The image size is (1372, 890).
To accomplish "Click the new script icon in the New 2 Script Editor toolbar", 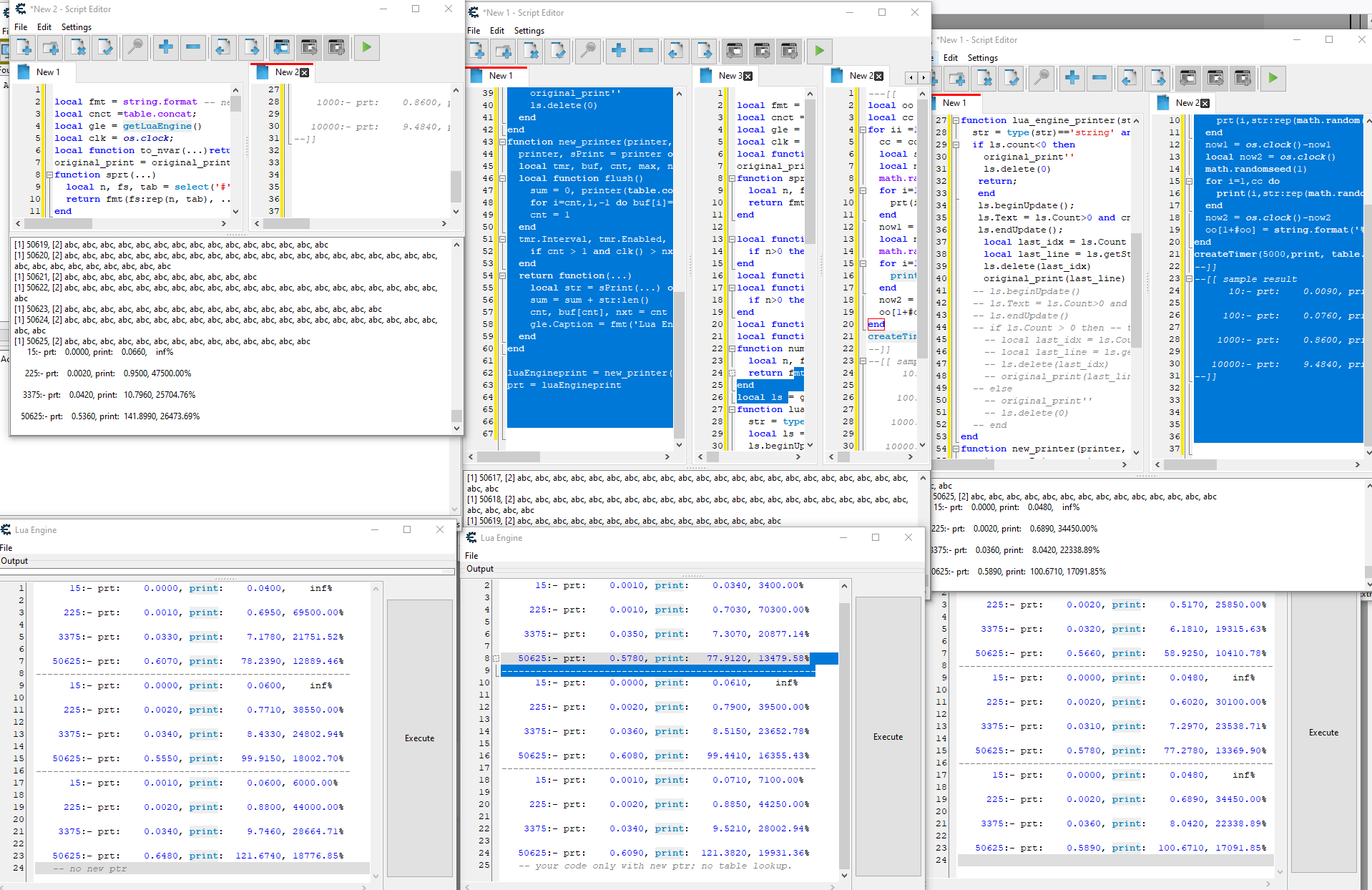I will [x=25, y=48].
